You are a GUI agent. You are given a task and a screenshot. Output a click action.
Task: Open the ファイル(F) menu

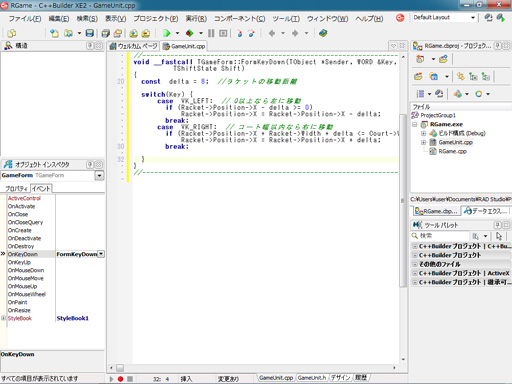pyautogui.click(x=25, y=19)
